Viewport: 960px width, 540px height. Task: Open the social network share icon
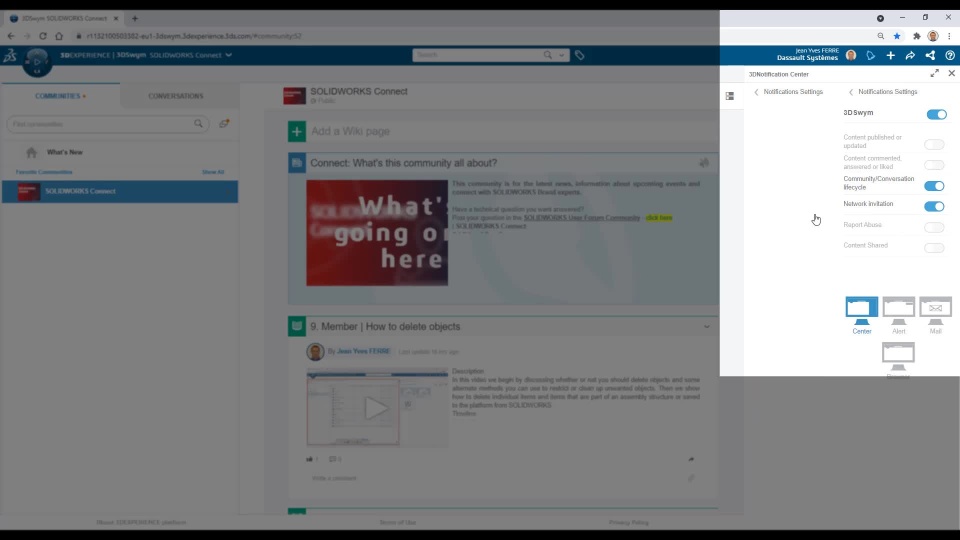coord(930,56)
